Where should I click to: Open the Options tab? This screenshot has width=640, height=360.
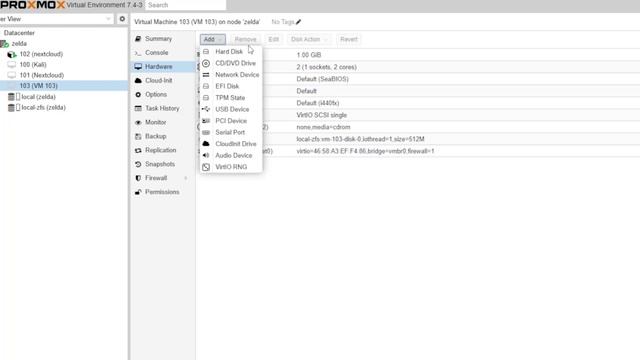point(162,94)
